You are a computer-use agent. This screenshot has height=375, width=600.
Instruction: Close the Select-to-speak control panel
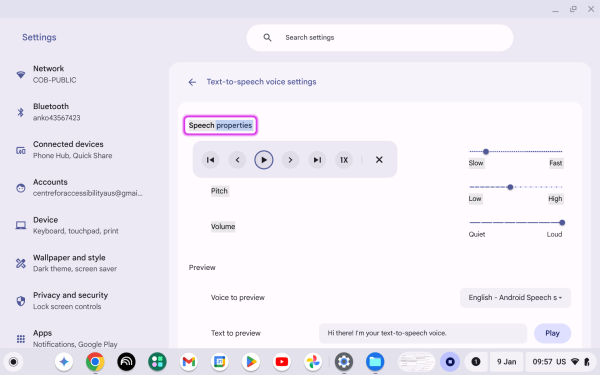tap(379, 160)
